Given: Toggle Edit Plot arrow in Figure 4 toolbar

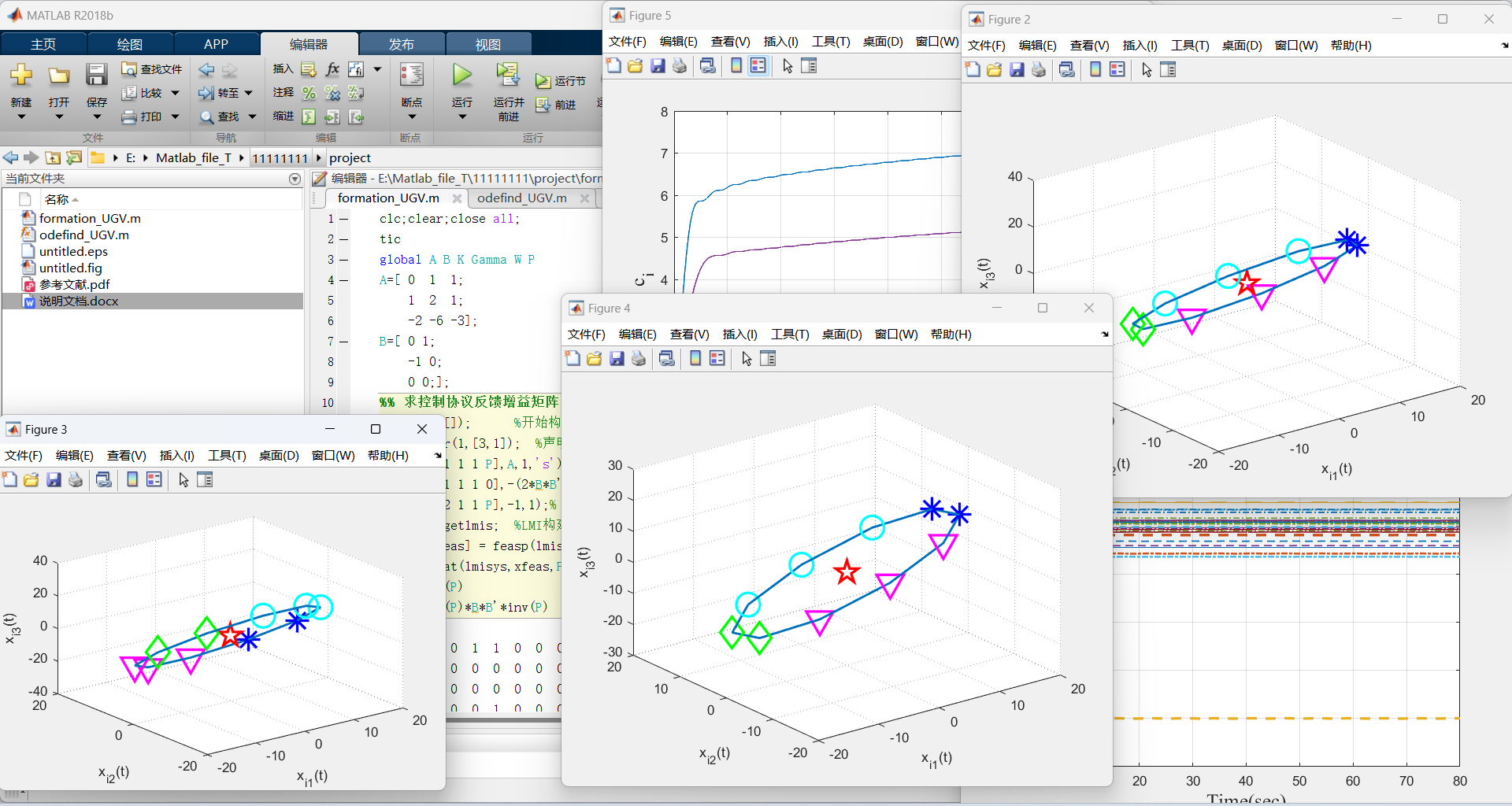Looking at the screenshot, I should pyautogui.click(x=747, y=359).
